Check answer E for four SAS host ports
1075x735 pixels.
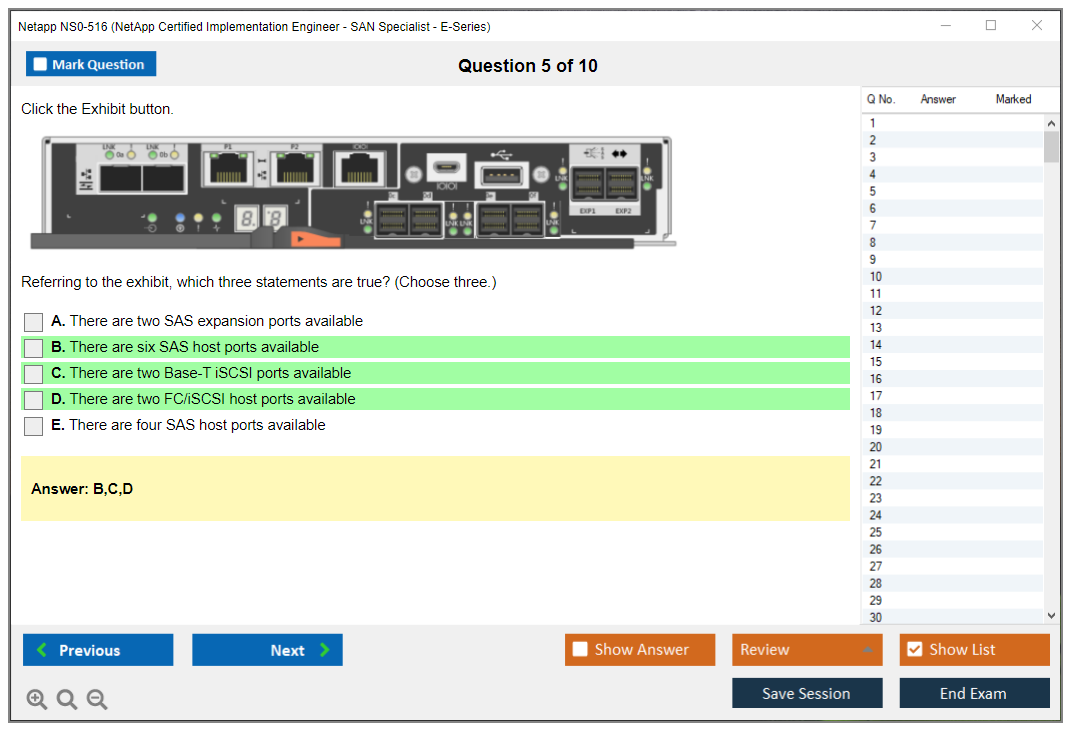[34, 426]
